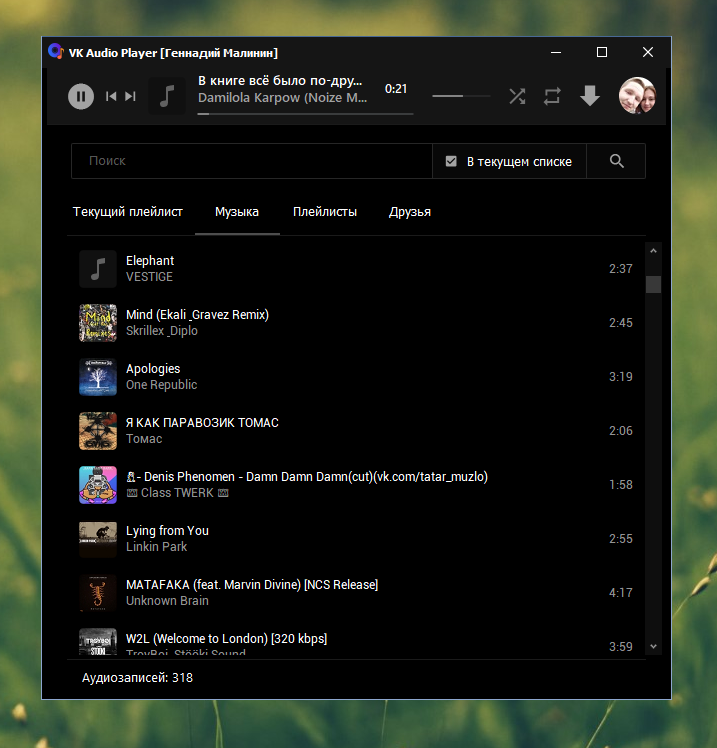The height and width of the screenshot is (748, 717).
Task: Click the elapsed time 0:21
Action: (396, 89)
